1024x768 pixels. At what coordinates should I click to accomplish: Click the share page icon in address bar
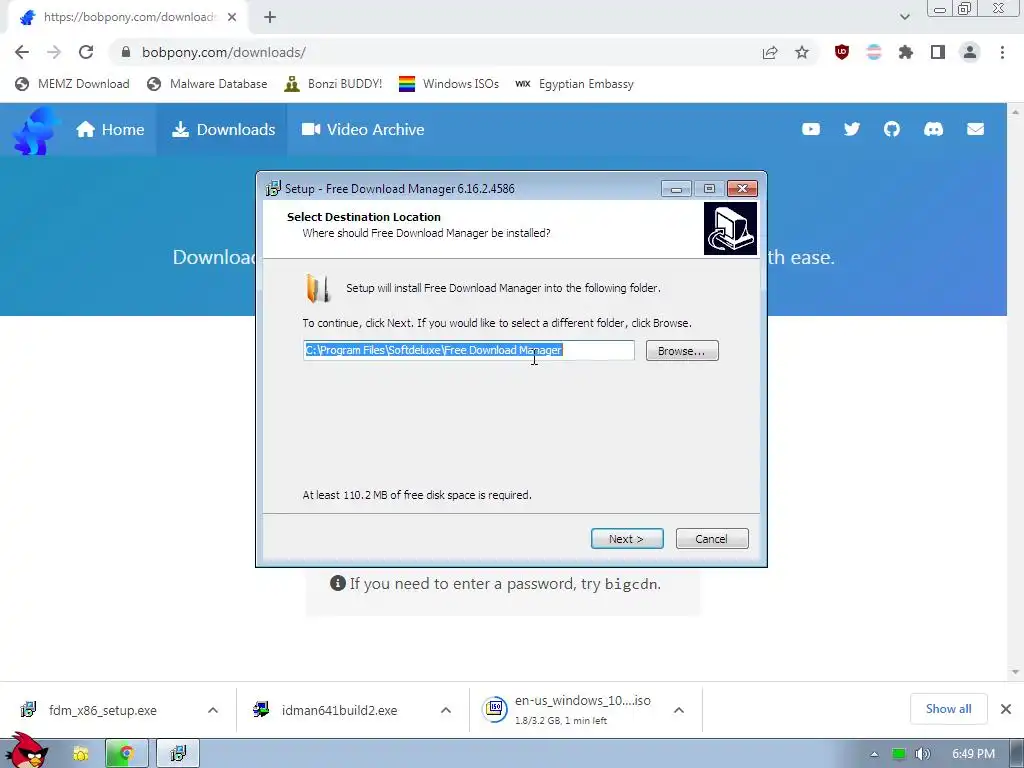pos(770,52)
